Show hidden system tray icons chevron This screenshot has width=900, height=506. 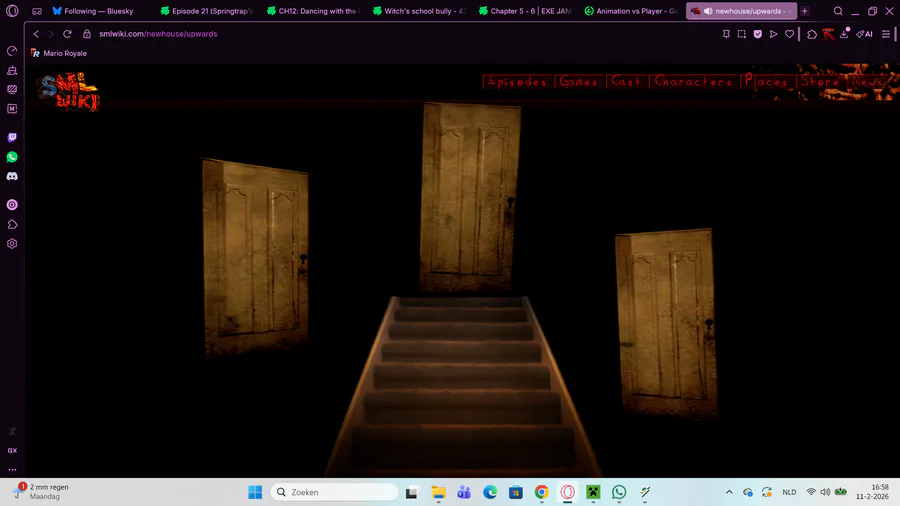coord(729,492)
